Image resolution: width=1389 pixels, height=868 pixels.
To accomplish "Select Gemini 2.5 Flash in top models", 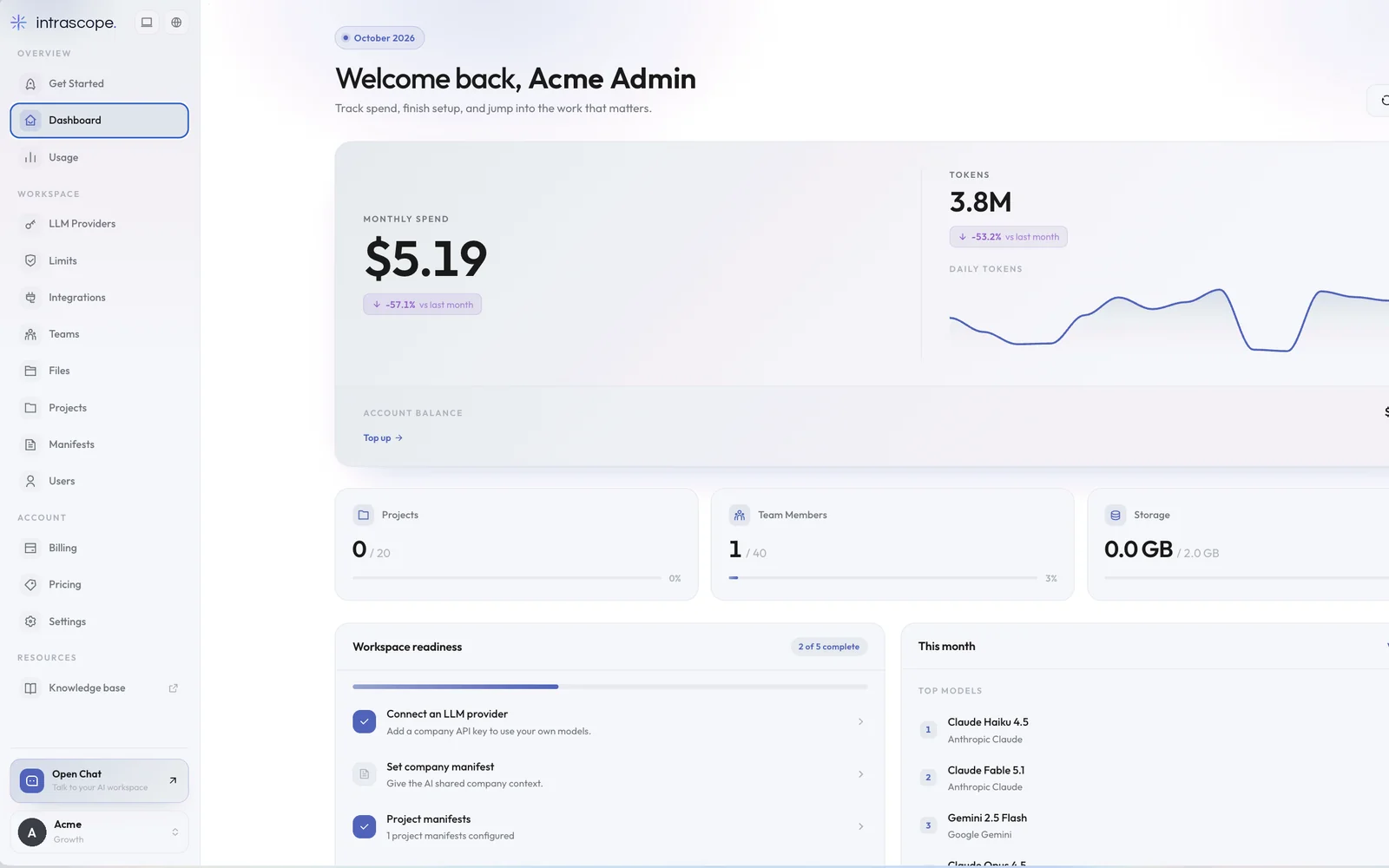I will (x=987, y=819).
